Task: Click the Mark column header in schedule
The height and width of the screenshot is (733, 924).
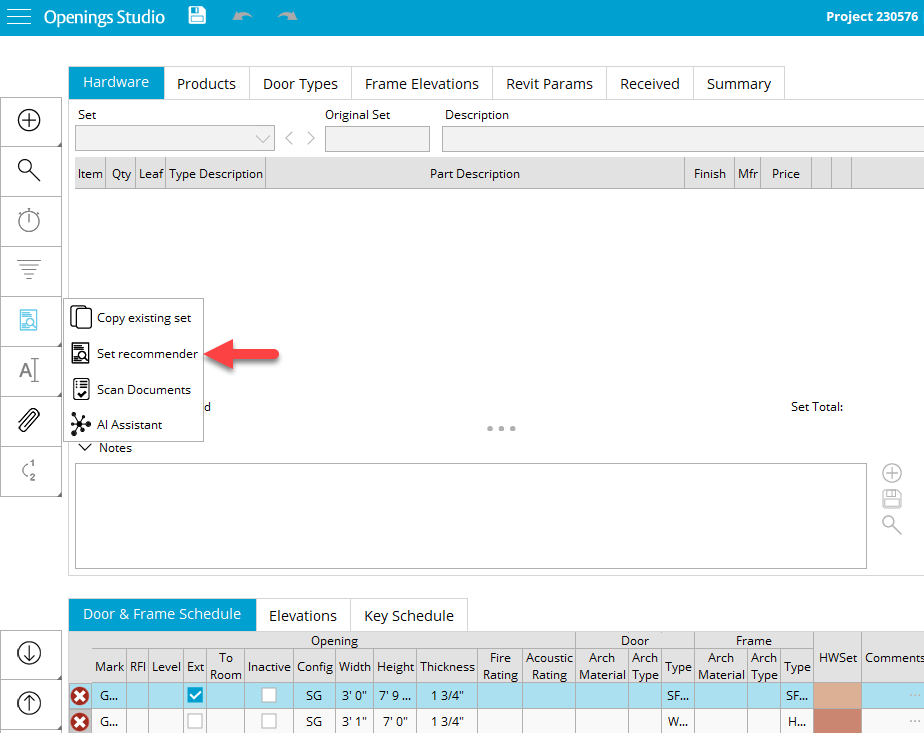Action: [x=110, y=666]
